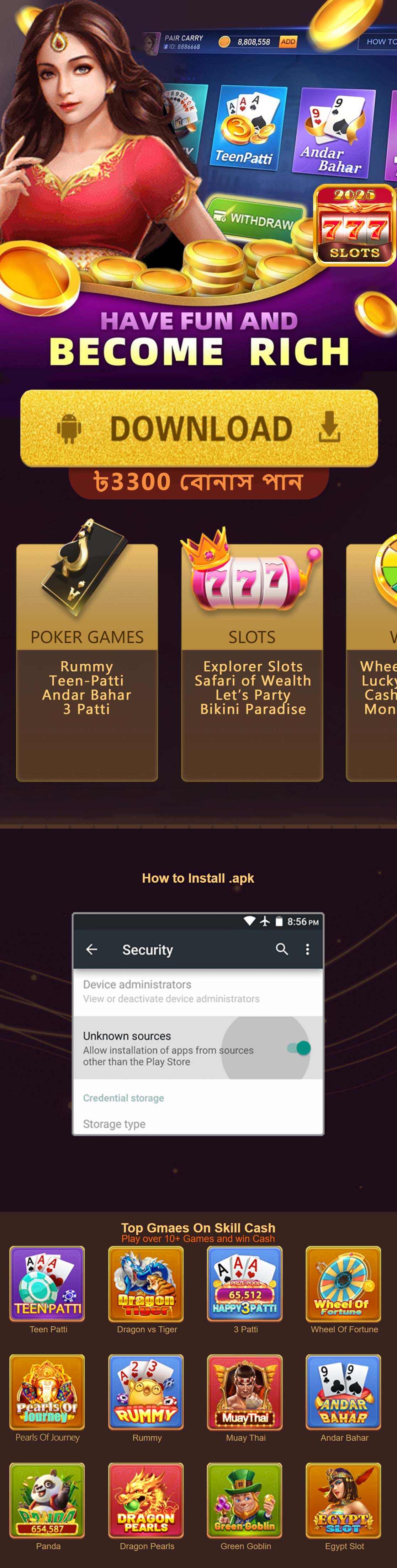
Task: Select the Green Goblin game icon
Action: (245, 1500)
